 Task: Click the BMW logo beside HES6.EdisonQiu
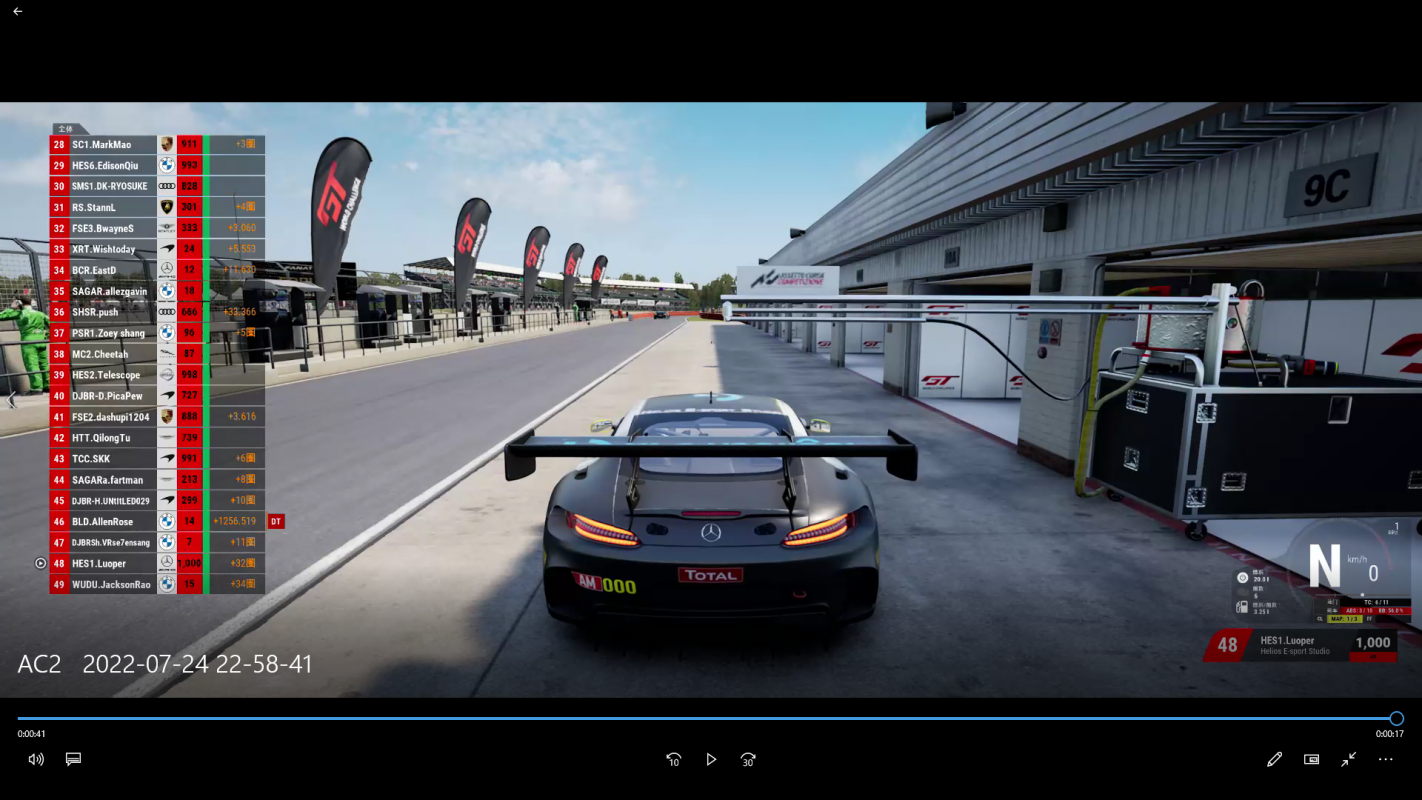pos(167,166)
